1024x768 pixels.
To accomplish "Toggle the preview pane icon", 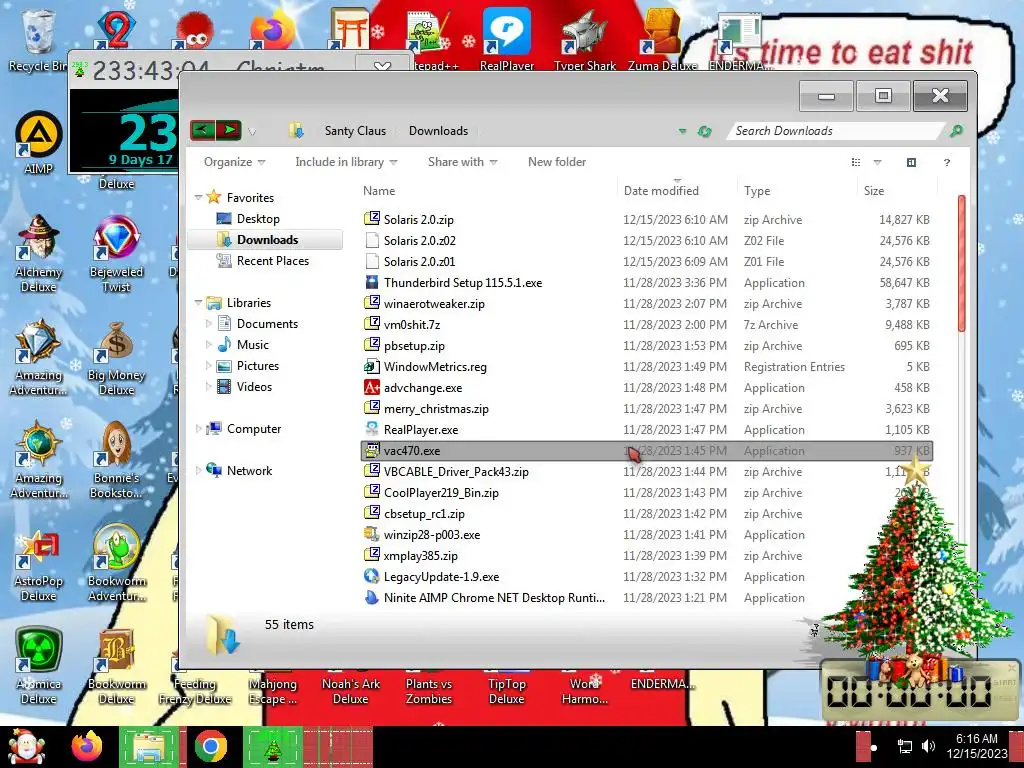I will pos(911,163).
